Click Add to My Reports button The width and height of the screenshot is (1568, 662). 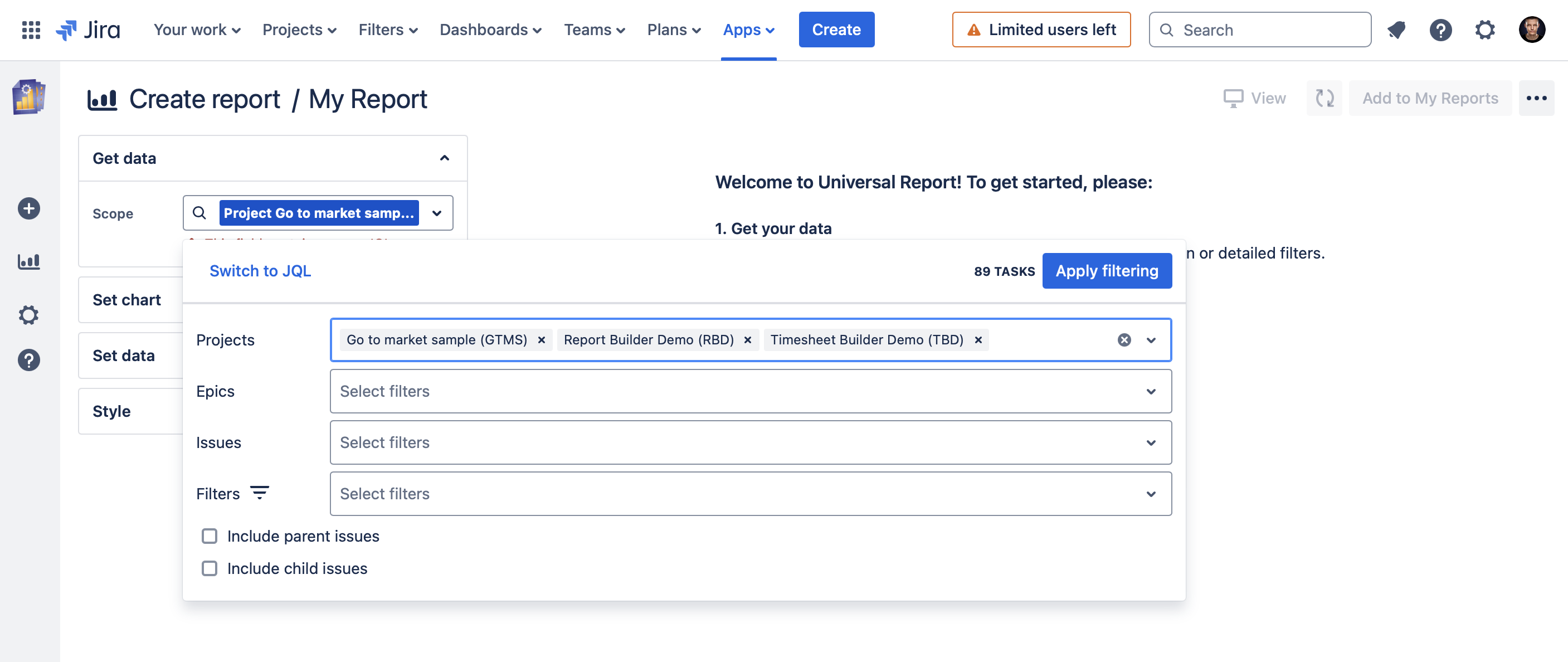point(1430,98)
